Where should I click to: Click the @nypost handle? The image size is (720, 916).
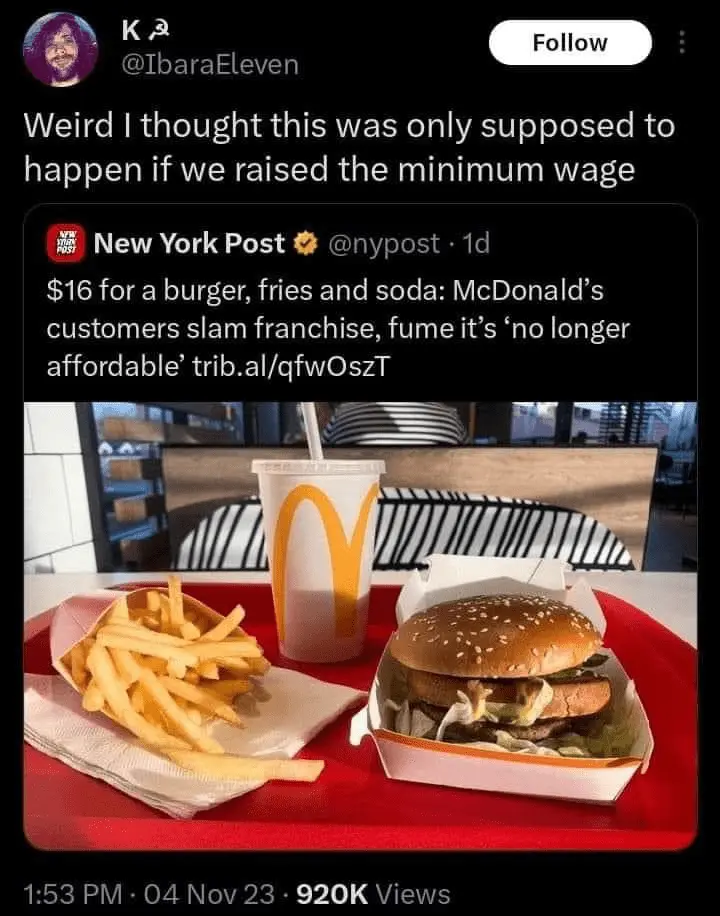384,244
